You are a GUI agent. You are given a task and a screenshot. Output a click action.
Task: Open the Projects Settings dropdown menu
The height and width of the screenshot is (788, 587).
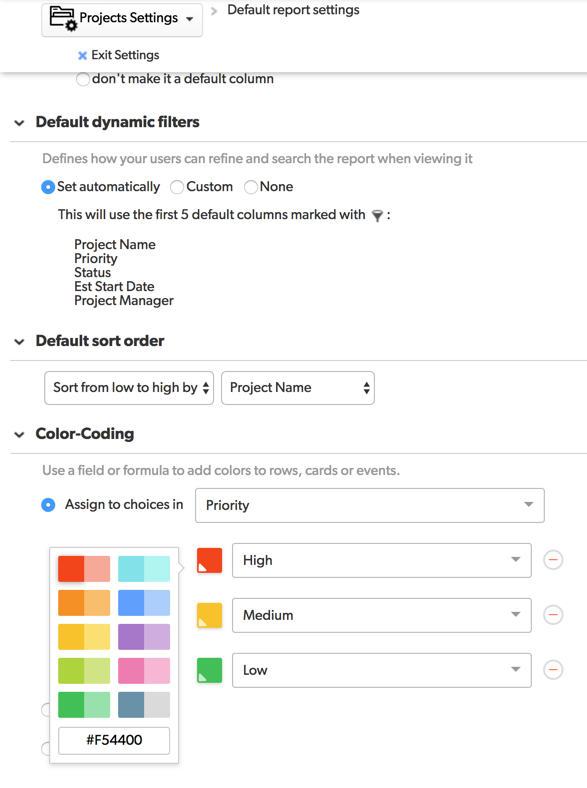pos(122,19)
